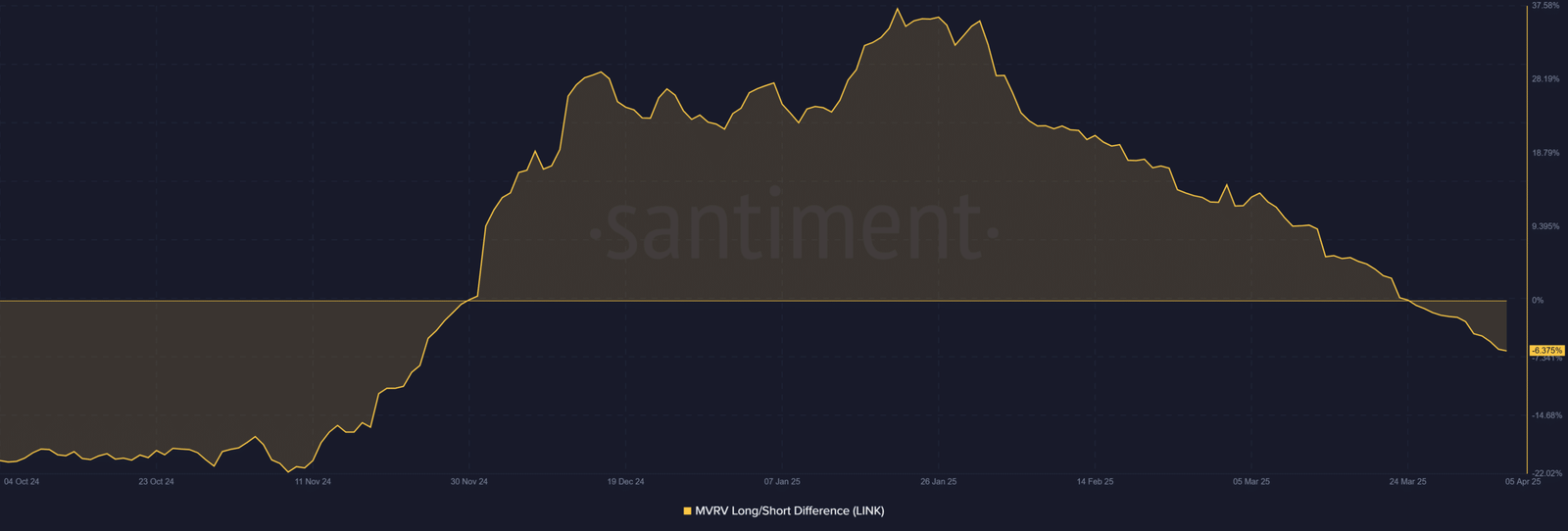Click the 30 Nov 24 axis date
1568x531 pixels.
(468, 482)
